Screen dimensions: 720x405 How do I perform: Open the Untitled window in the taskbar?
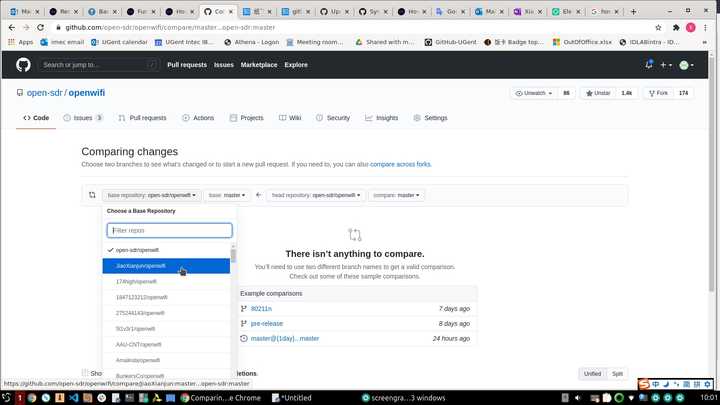point(292,398)
